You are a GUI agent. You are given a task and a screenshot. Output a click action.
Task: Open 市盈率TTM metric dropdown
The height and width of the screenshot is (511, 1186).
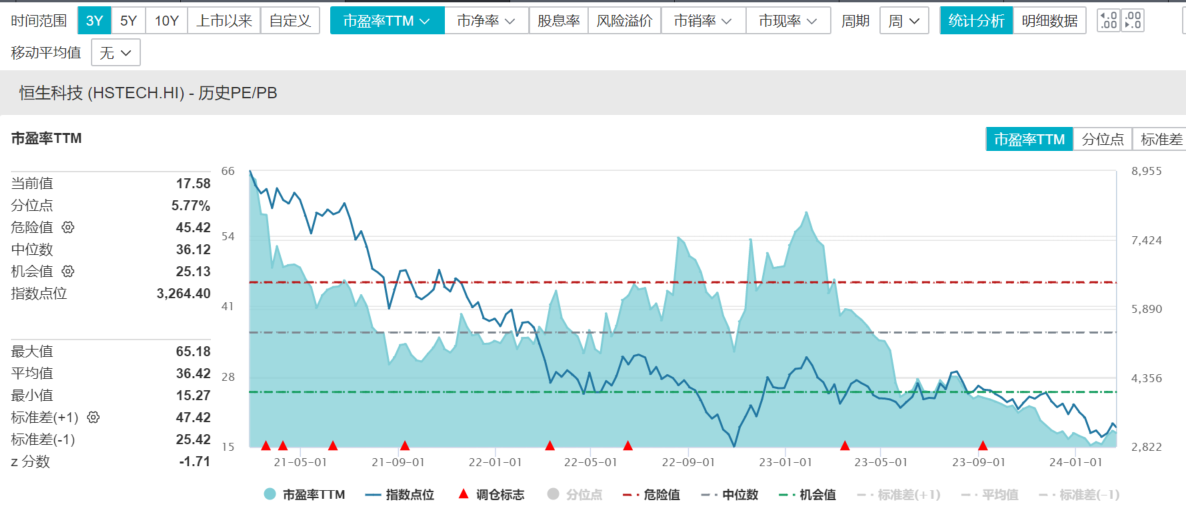[x=387, y=20]
